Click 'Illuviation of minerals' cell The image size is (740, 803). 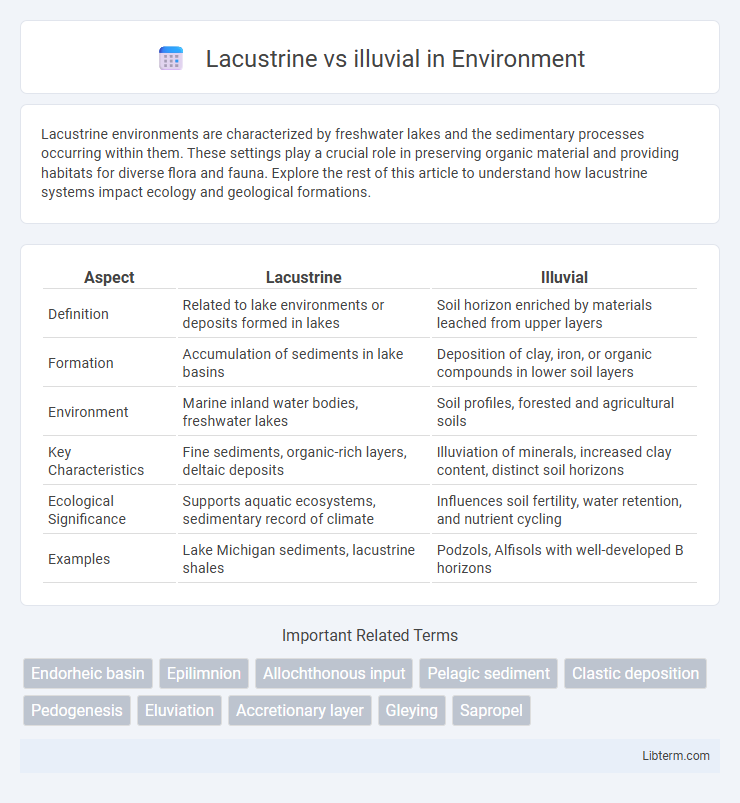(564, 461)
